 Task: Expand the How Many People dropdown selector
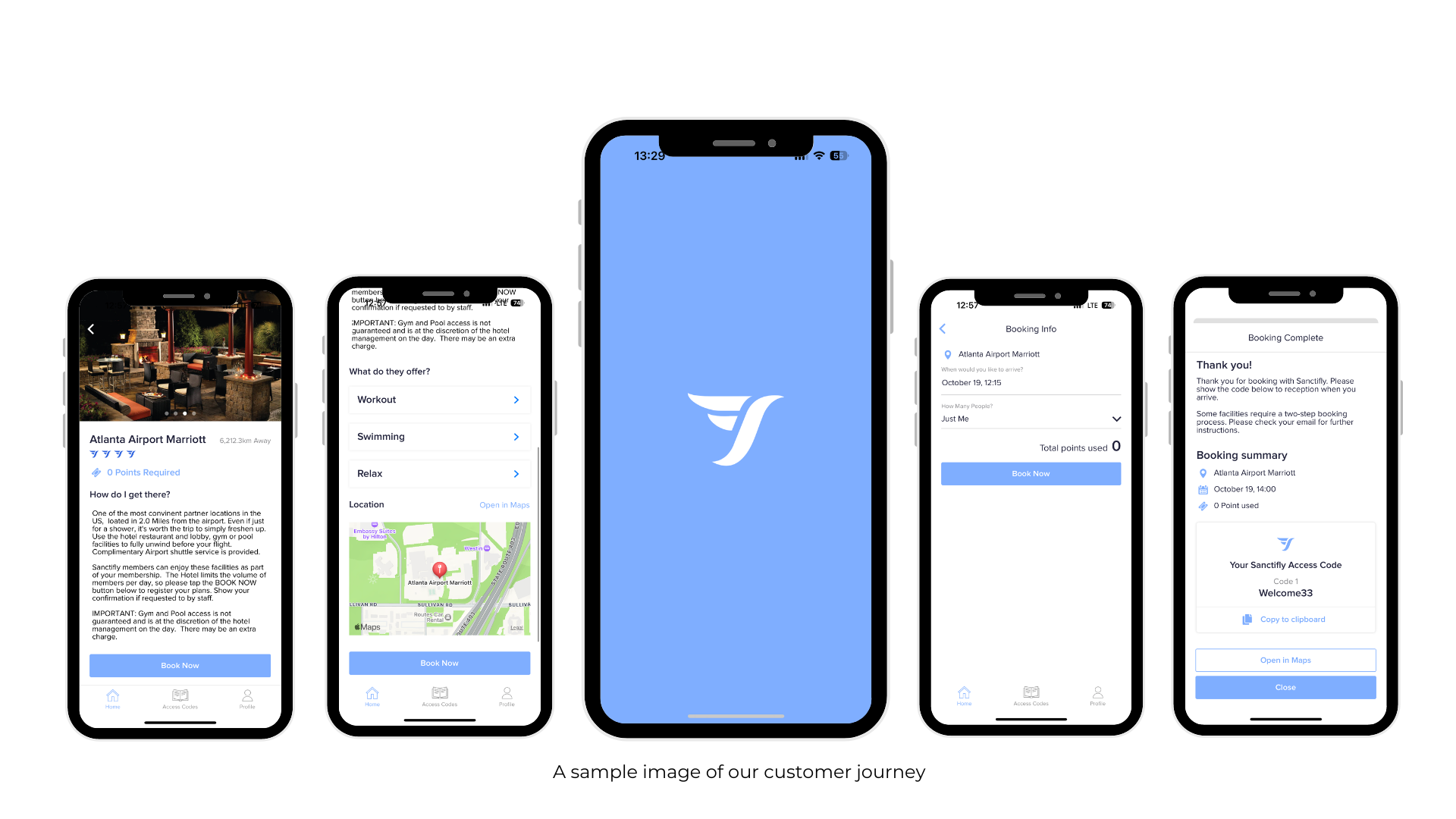tap(1117, 418)
